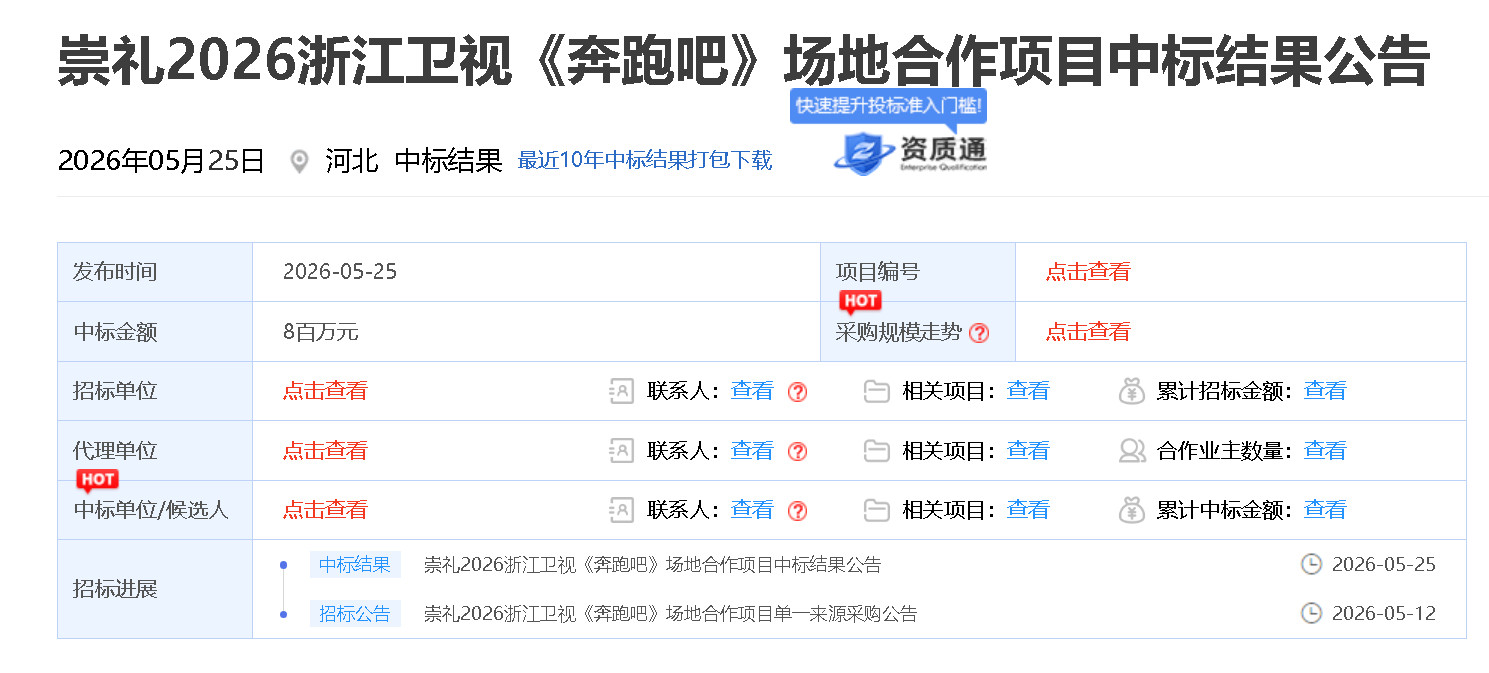This screenshot has height=673, width=1489.
Task: Click the 招标进展 label cell
Action: 155,589
